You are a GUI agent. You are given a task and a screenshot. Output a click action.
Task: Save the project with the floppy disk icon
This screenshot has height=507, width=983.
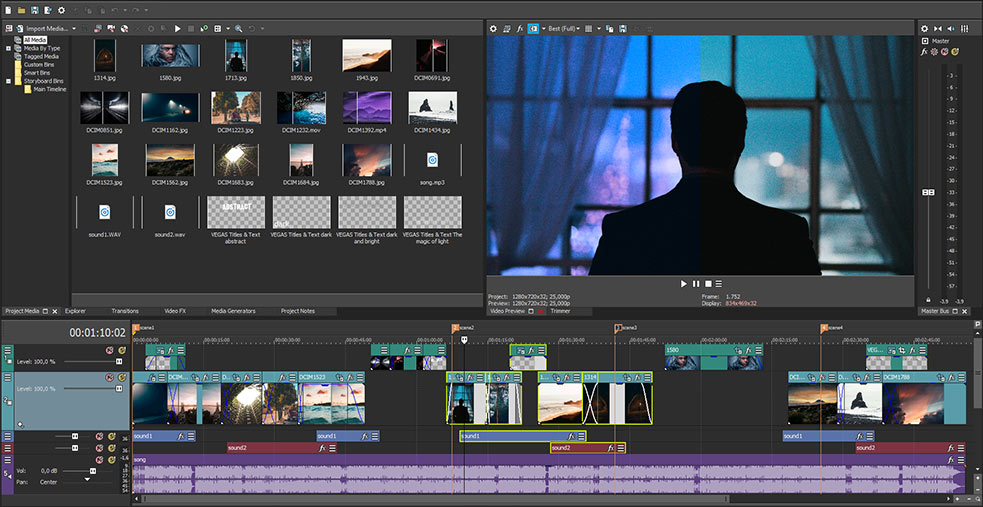tap(34, 10)
